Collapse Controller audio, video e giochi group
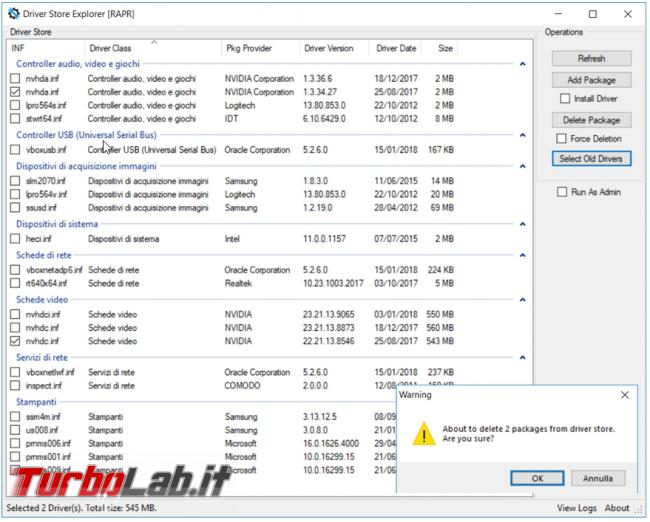 pyautogui.click(x=523, y=64)
